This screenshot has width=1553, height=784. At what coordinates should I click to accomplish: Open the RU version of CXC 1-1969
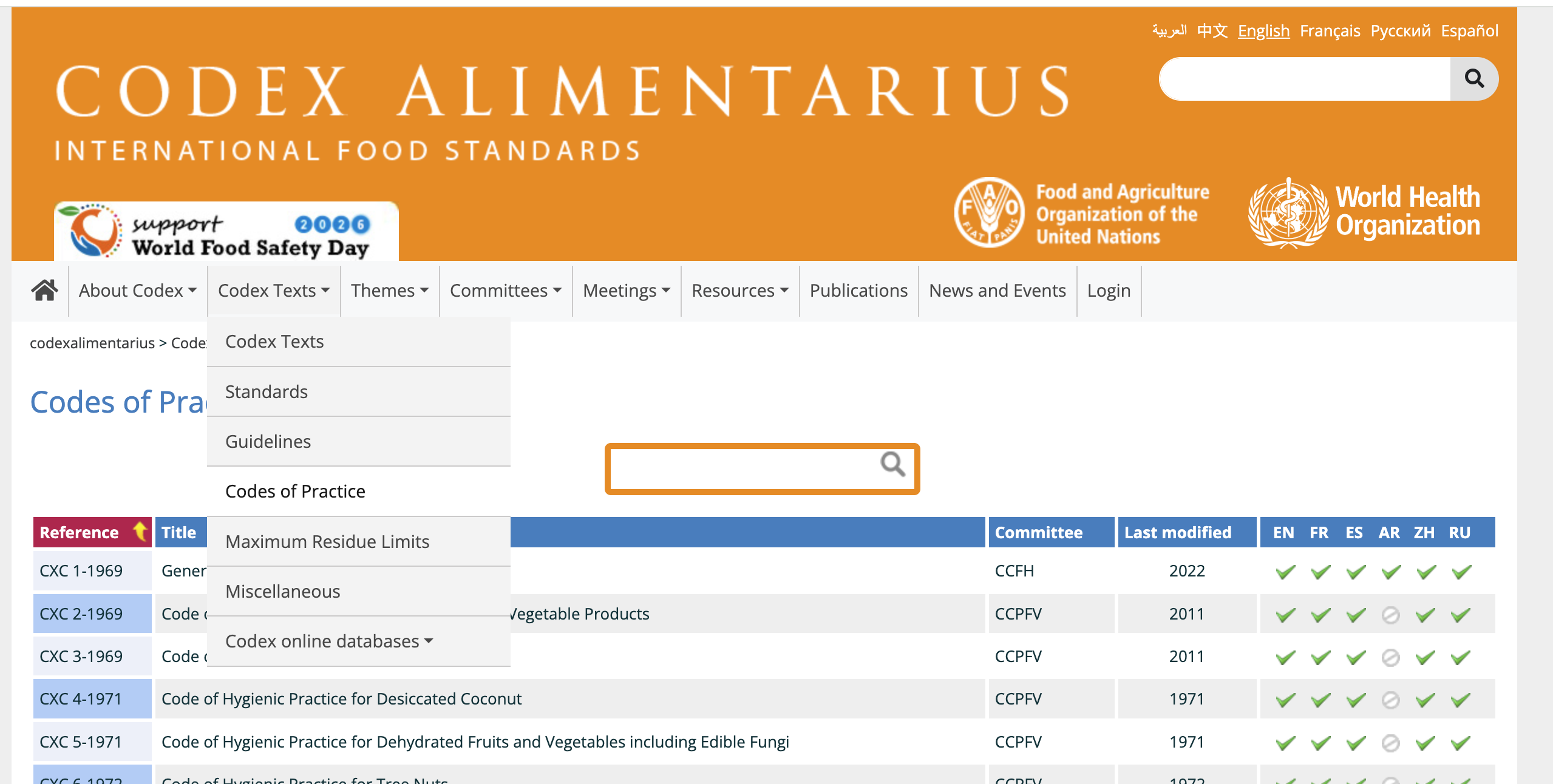point(1461,572)
